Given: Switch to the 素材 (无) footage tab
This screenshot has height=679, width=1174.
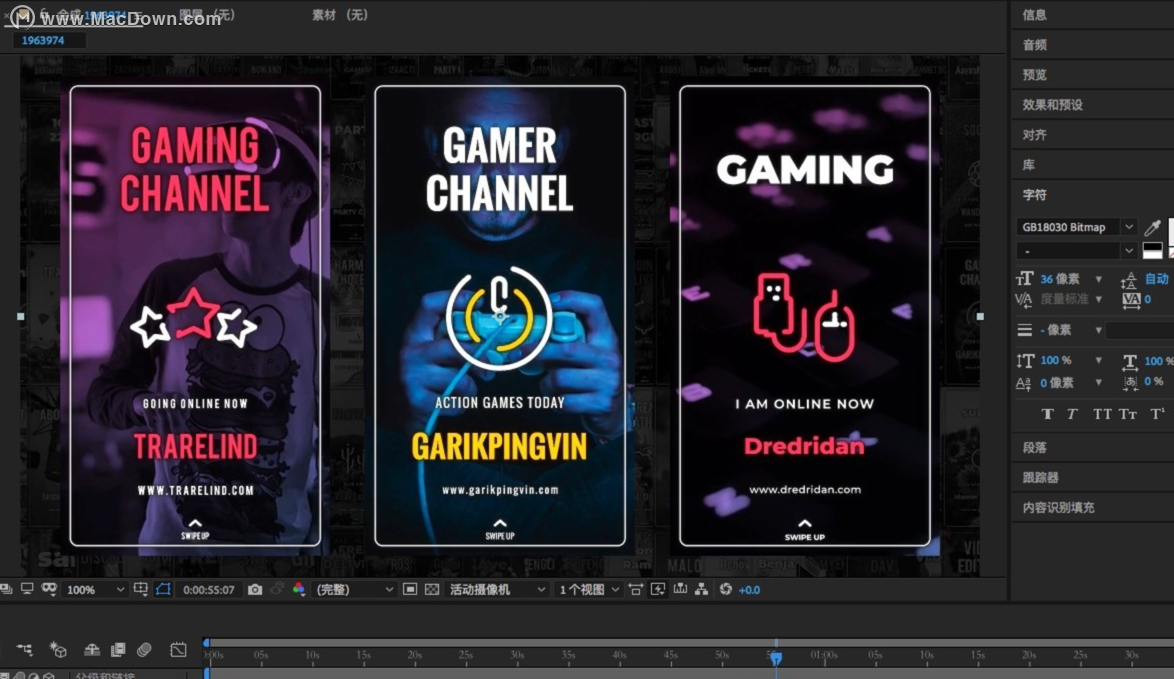Looking at the screenshot, I should 340,15.
